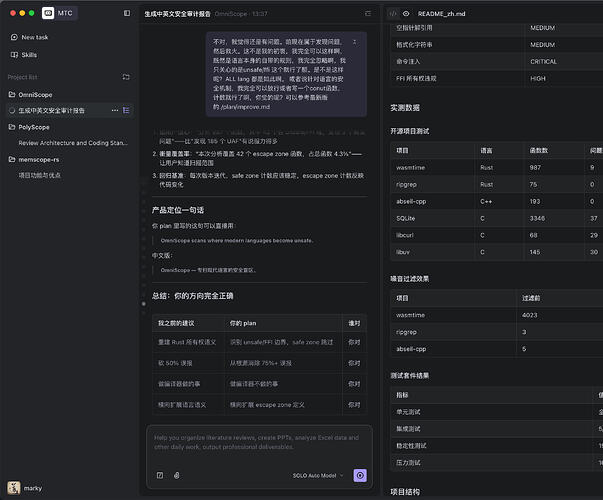
Task: Add a project folder beside Project list
Action: tap(126, 77)
